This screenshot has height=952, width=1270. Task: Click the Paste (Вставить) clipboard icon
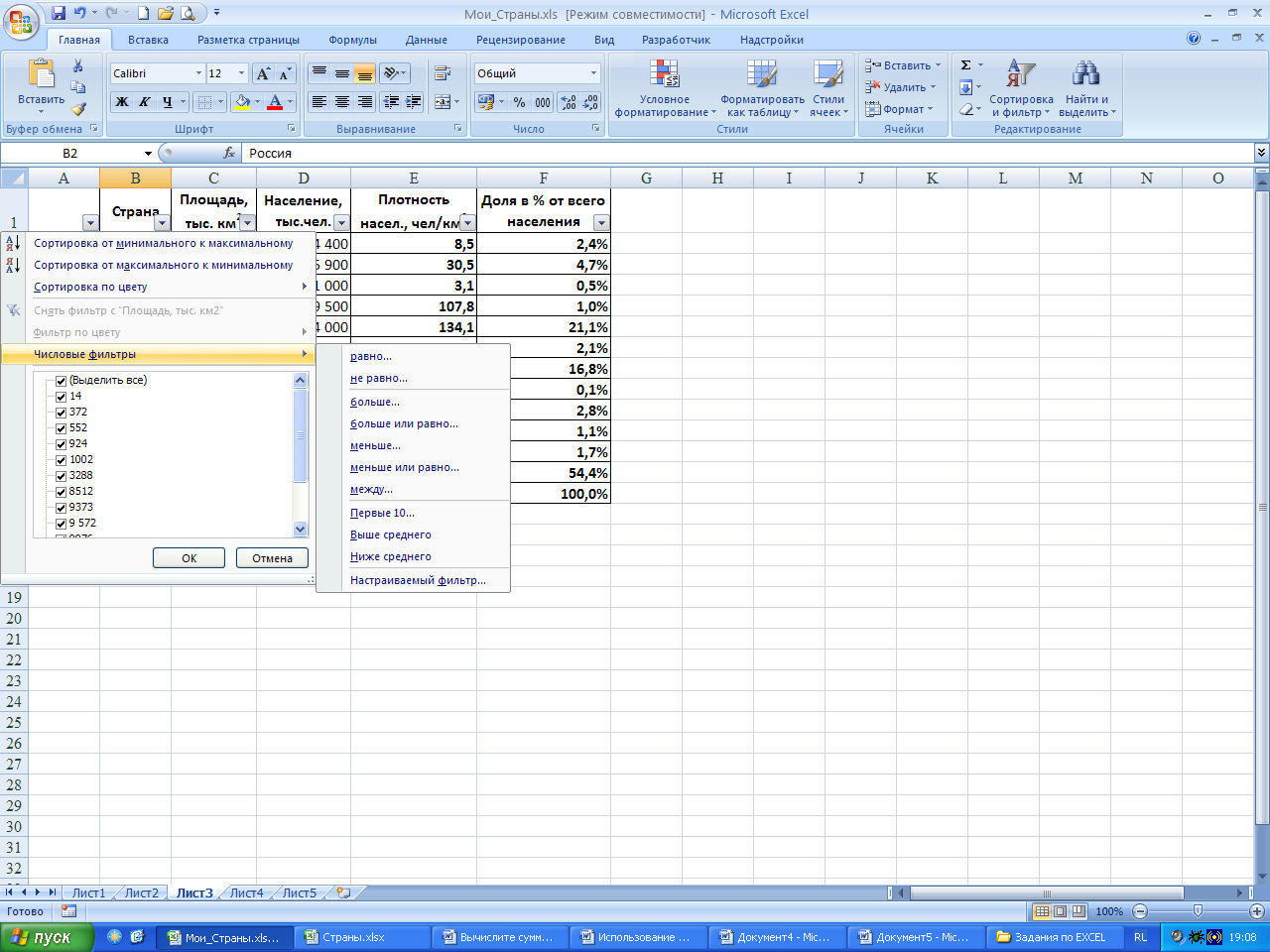point(41,75)
